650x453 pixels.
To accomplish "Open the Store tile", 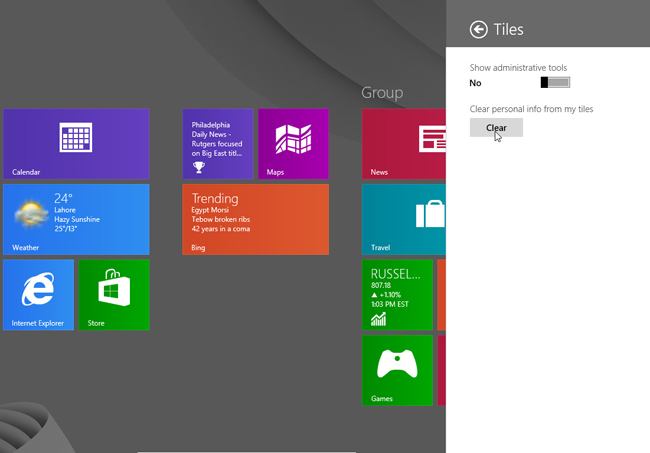I will pos(114,294).
